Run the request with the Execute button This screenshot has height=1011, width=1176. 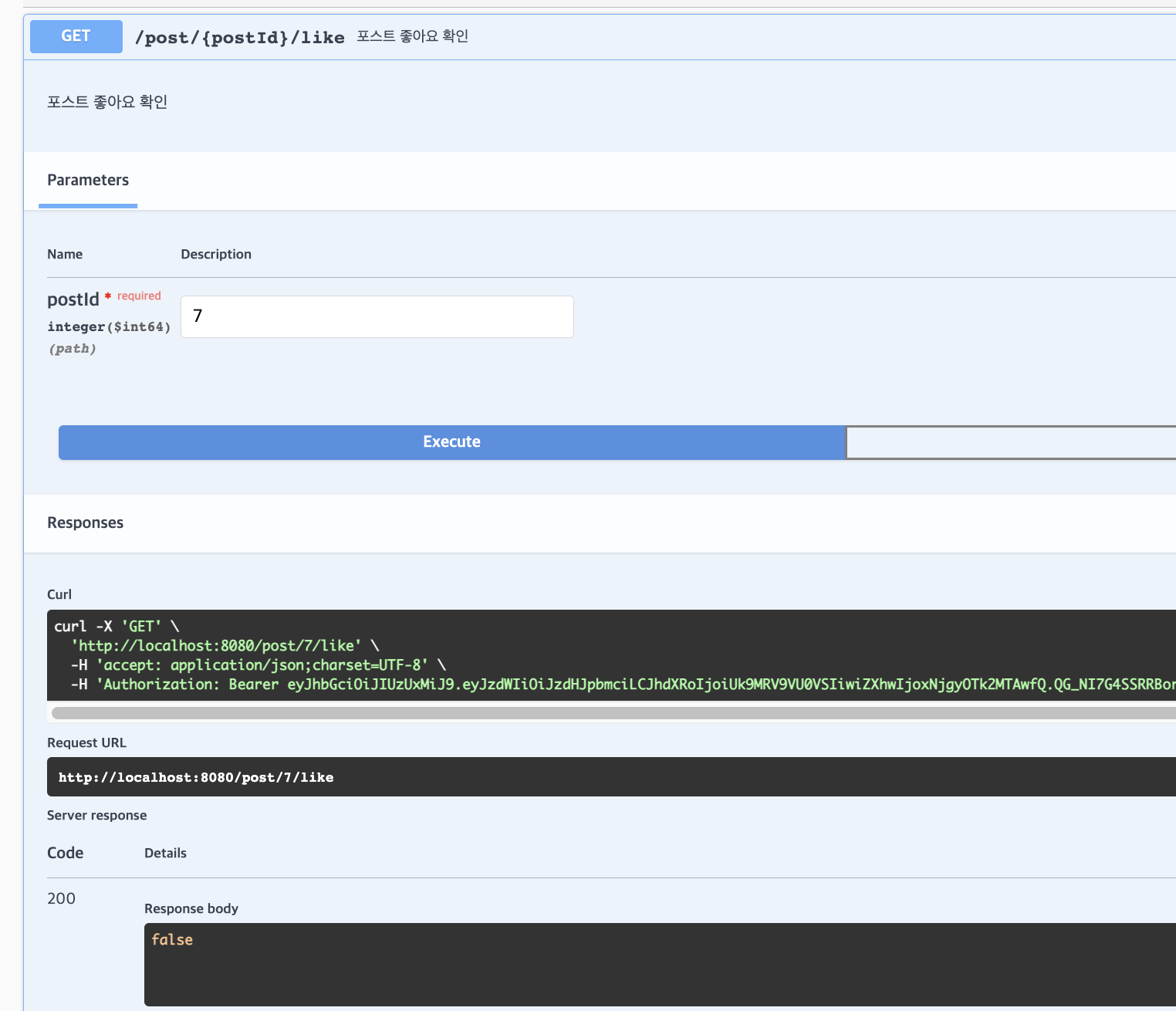(452, 442)
